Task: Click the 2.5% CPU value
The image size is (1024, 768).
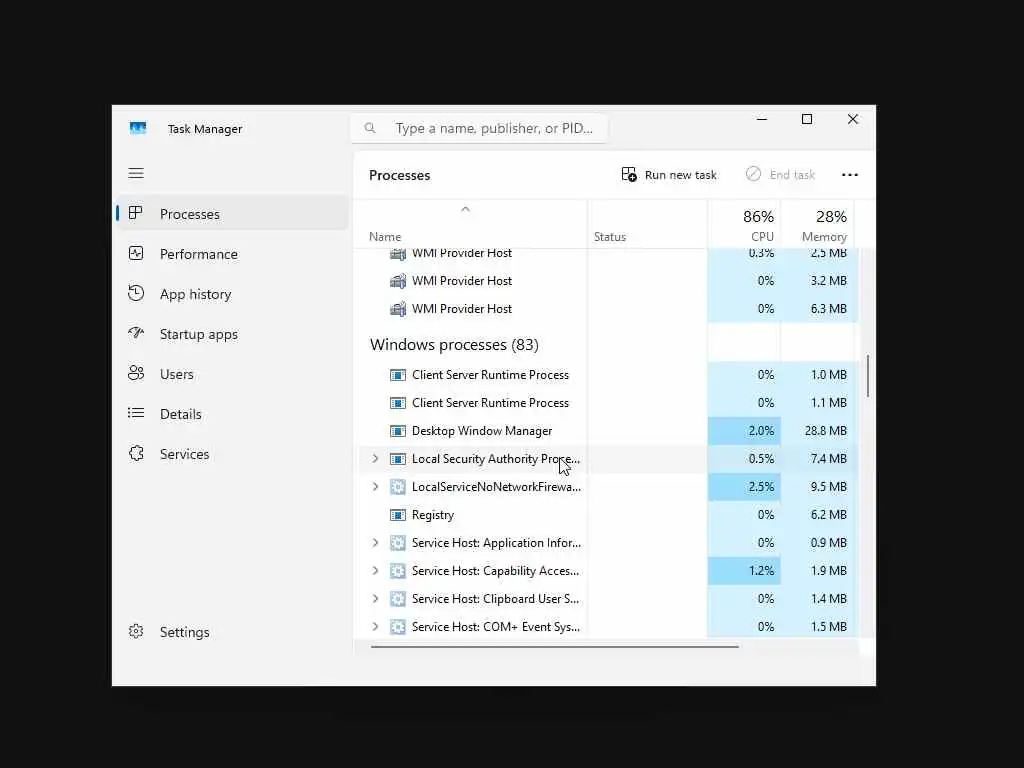Action: [761, 487]
